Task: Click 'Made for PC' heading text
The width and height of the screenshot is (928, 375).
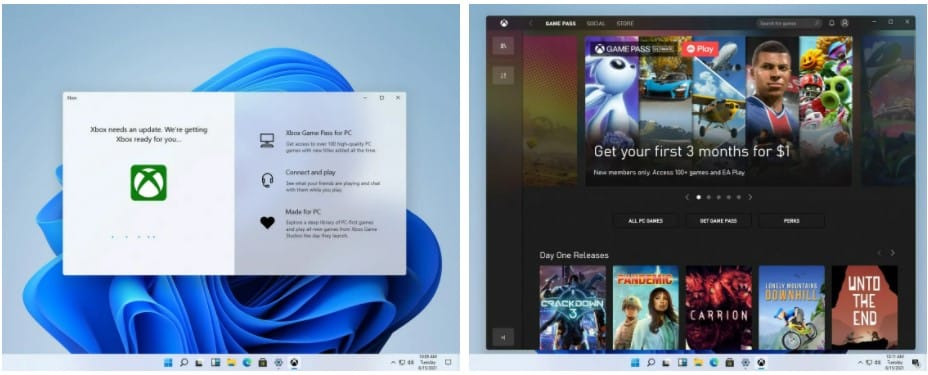Action: (303, 212)
